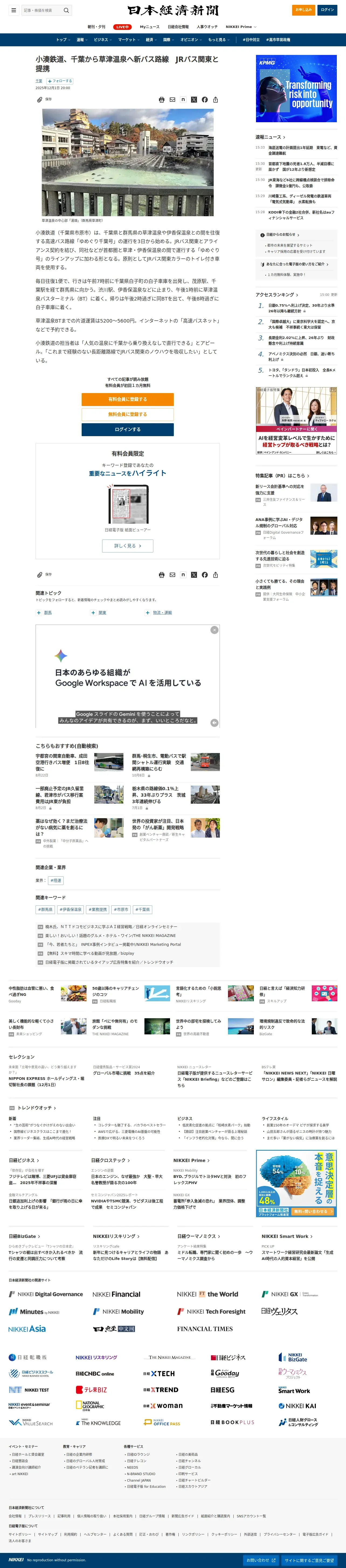Open the 朝刊・夕刊 tab
This screenshot has width=346, height=1568.
point(96,27)
